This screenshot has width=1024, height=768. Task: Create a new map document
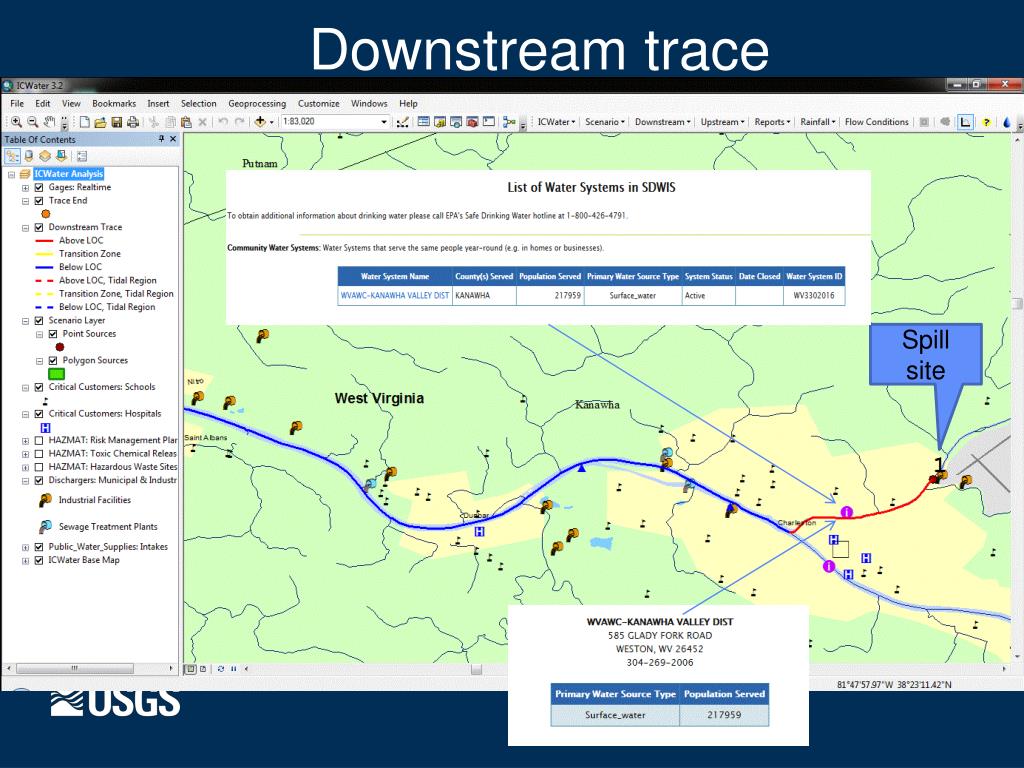(85, 122)
